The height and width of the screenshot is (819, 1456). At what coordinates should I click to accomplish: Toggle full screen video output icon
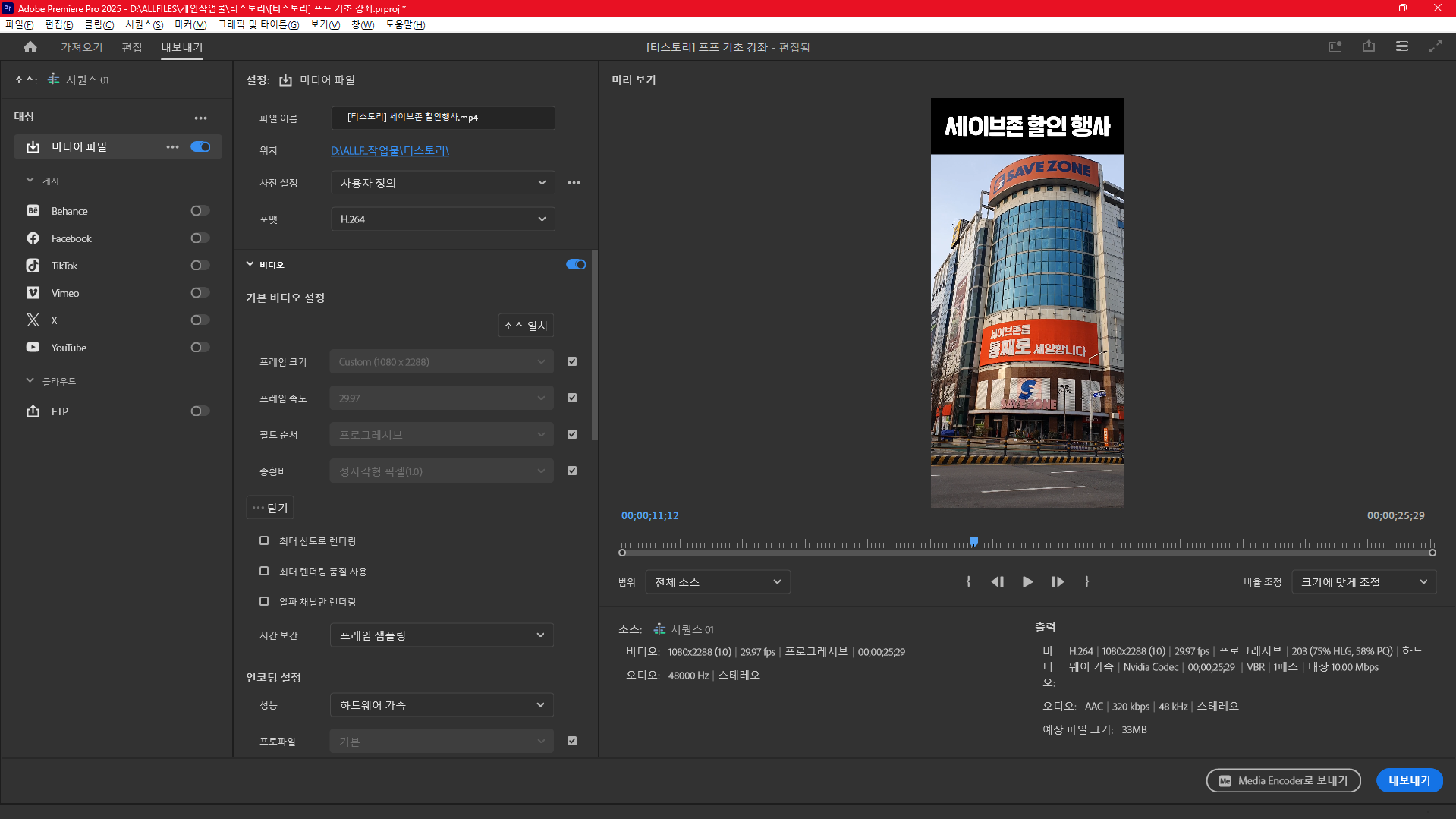[x=1436, y=47]
